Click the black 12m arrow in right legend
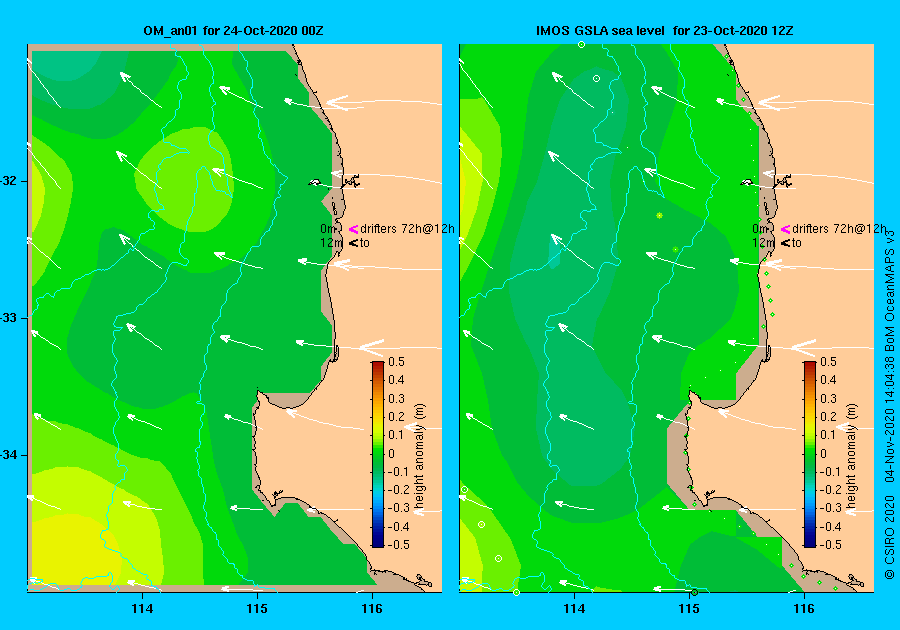The width and height of the screenshot is (900, 630). [785, 243]
